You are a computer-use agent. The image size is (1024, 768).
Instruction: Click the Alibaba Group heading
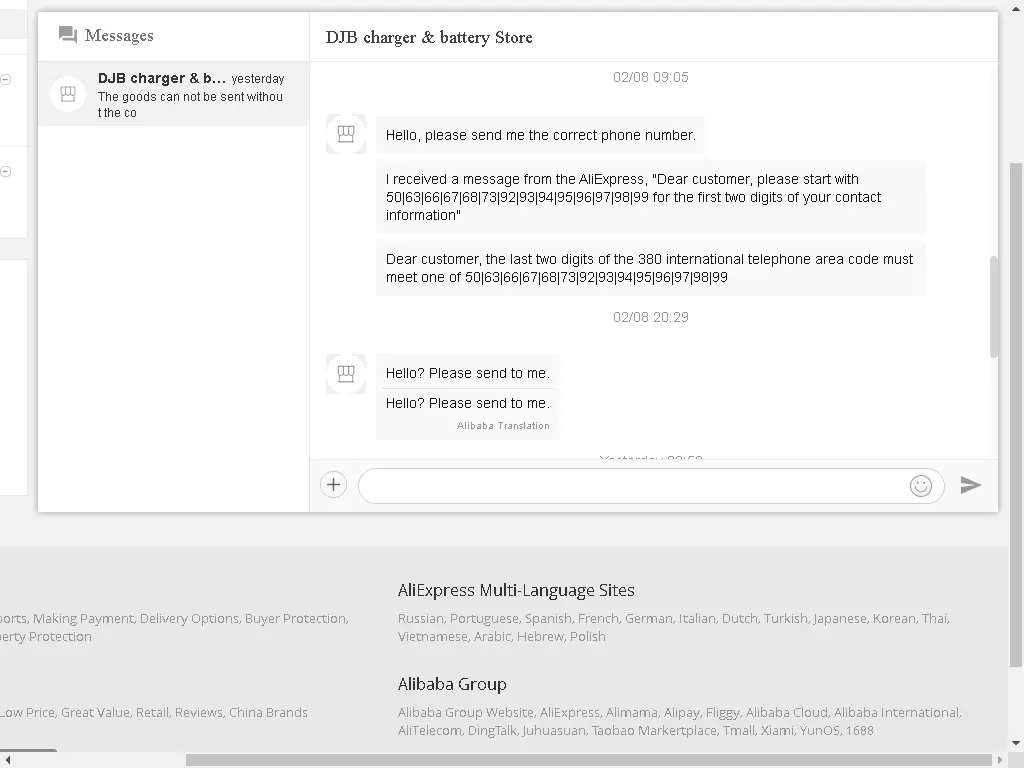[x=452, y=684]
